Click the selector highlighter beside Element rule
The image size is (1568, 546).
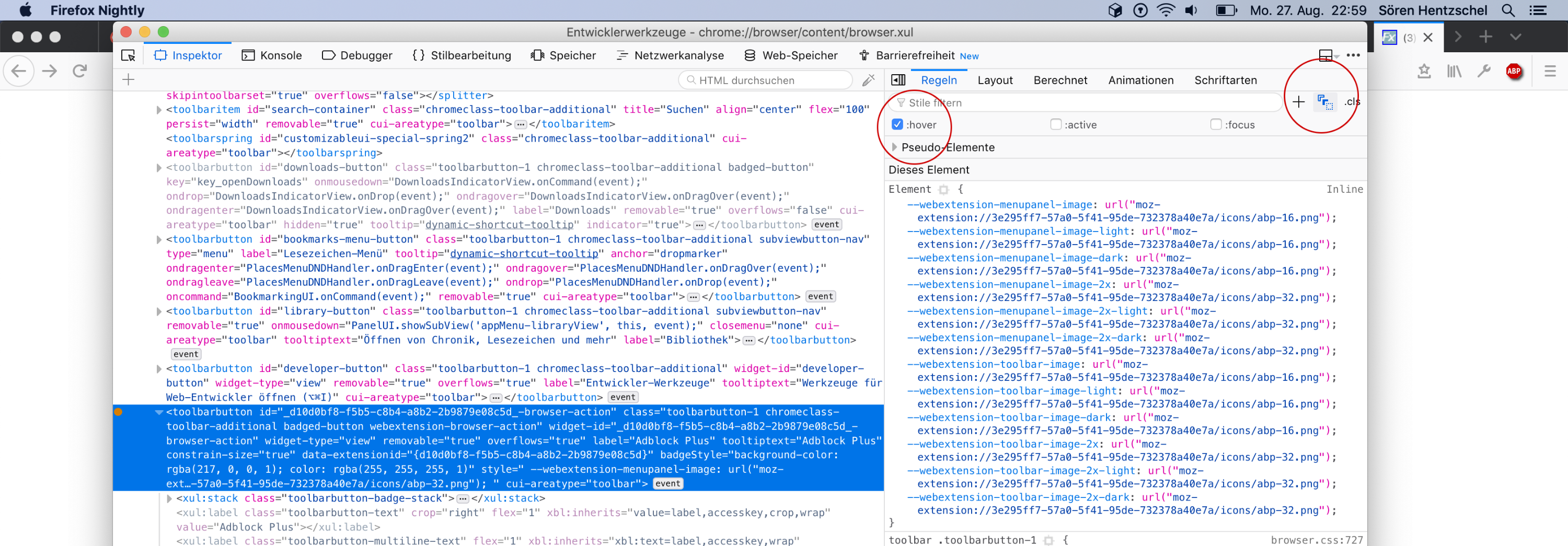coord(943,189)
